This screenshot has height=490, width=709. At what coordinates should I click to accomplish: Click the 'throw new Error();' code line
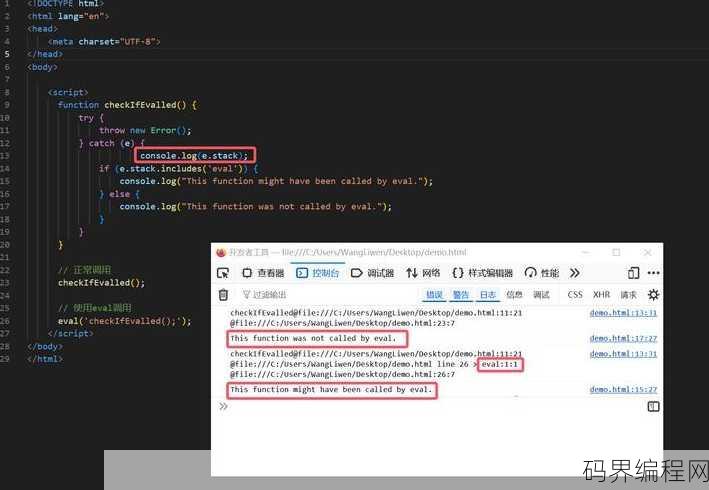point(145,130)
